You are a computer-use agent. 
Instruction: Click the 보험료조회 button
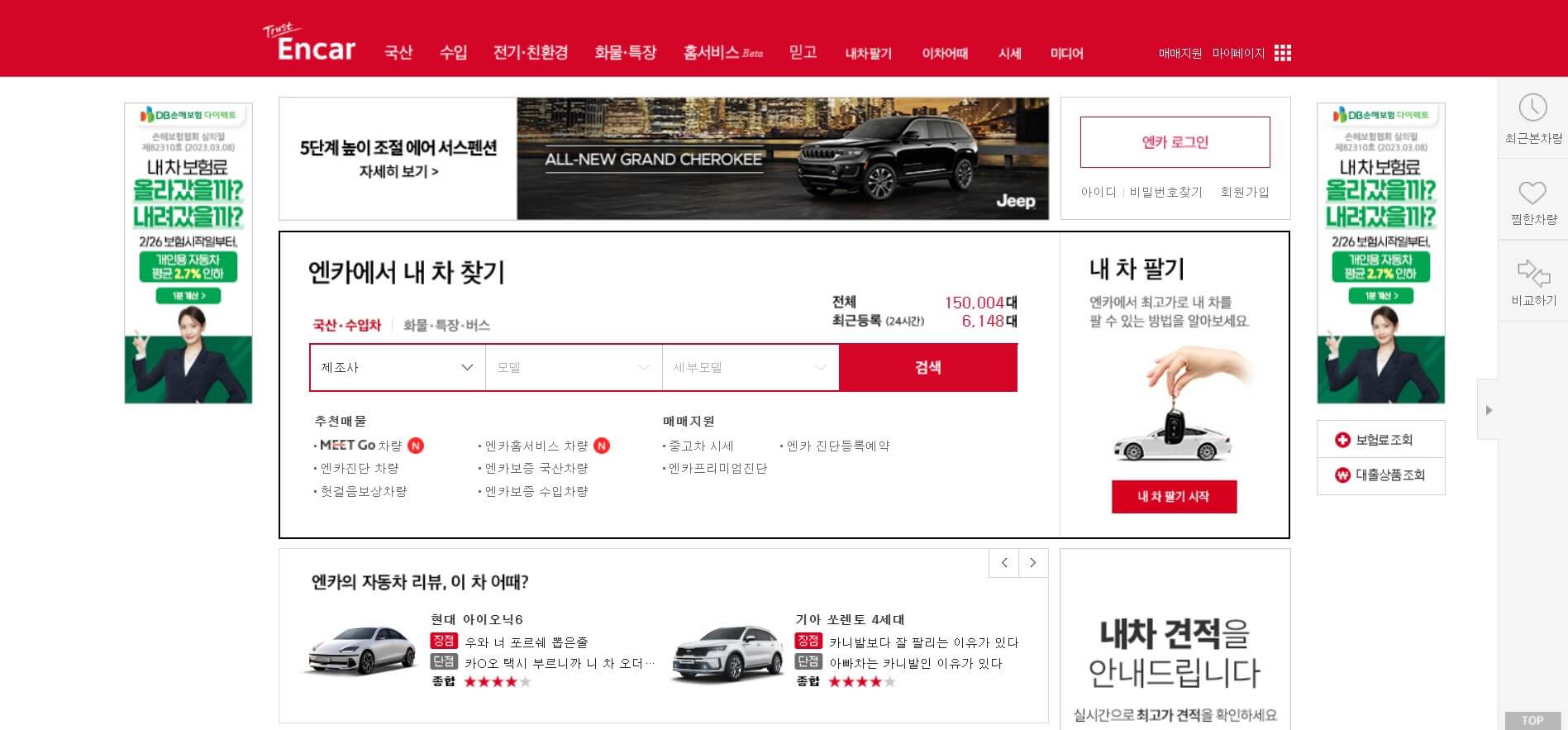click(1380, 440)
